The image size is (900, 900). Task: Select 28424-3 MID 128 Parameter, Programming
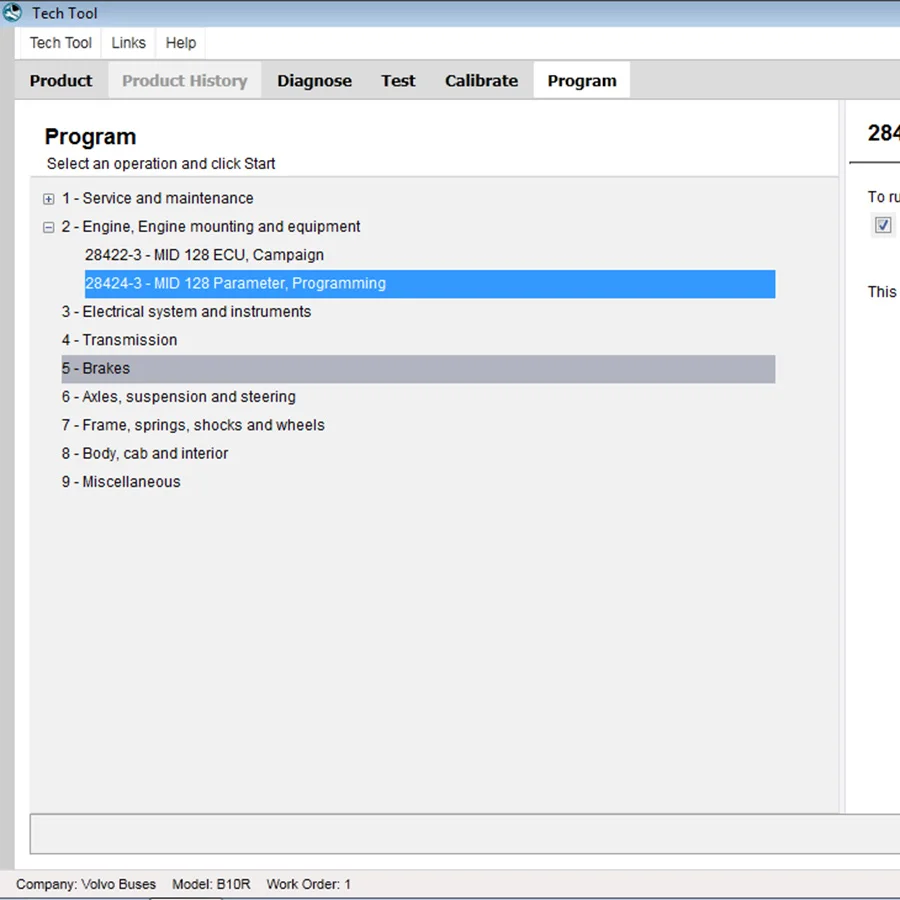(430, 284)
